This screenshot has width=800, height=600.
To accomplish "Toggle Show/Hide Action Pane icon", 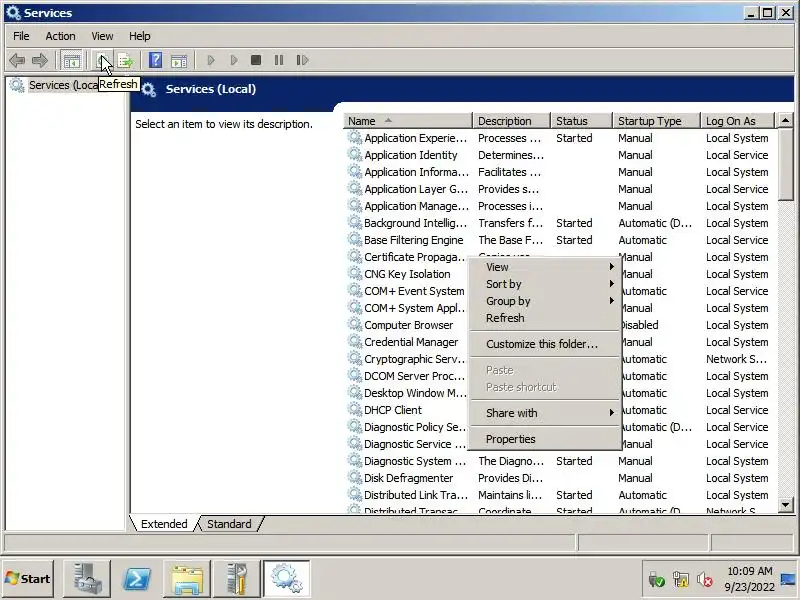I will [179, 61].
